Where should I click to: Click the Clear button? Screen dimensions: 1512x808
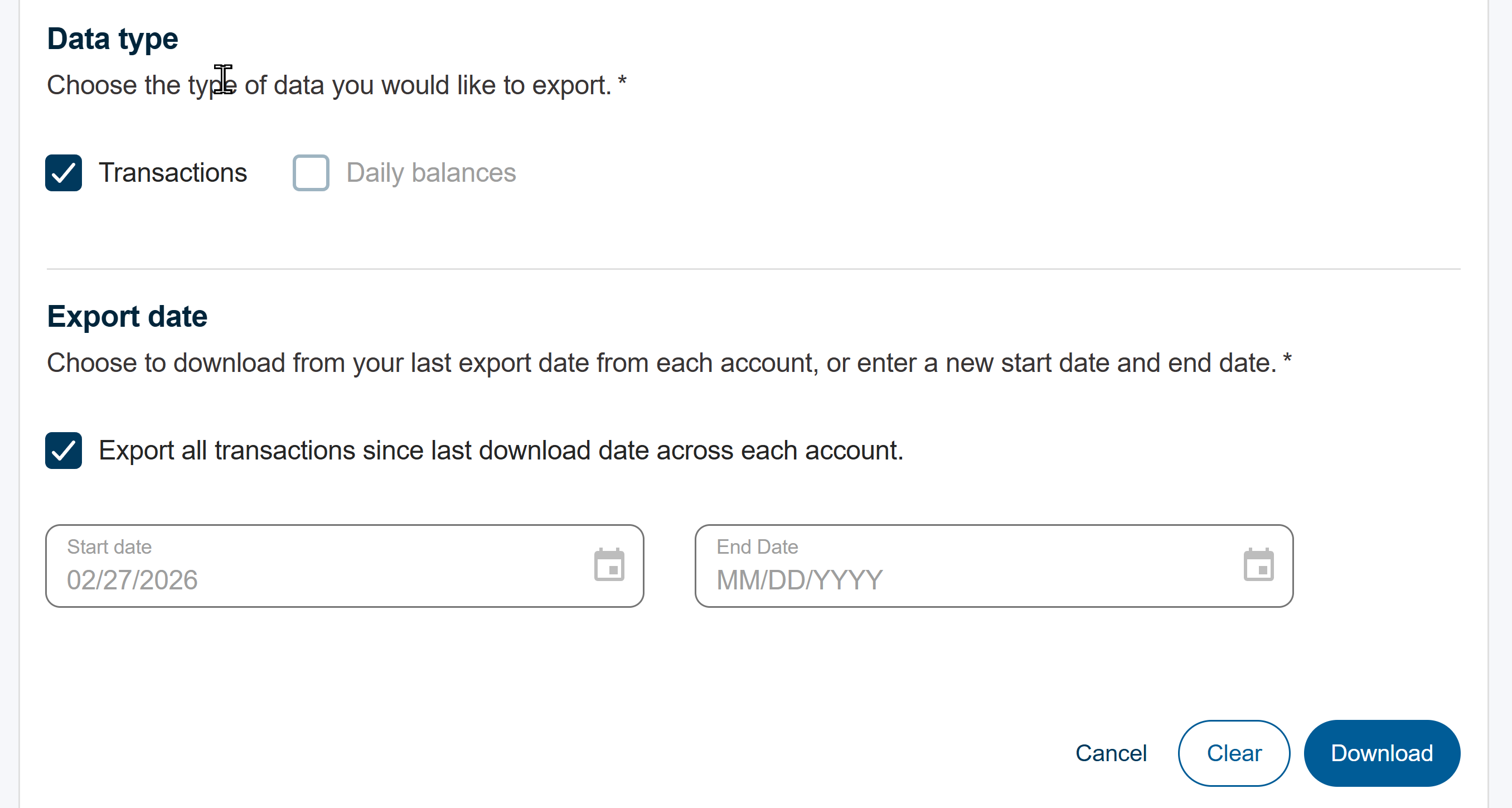pos(1233,753)
